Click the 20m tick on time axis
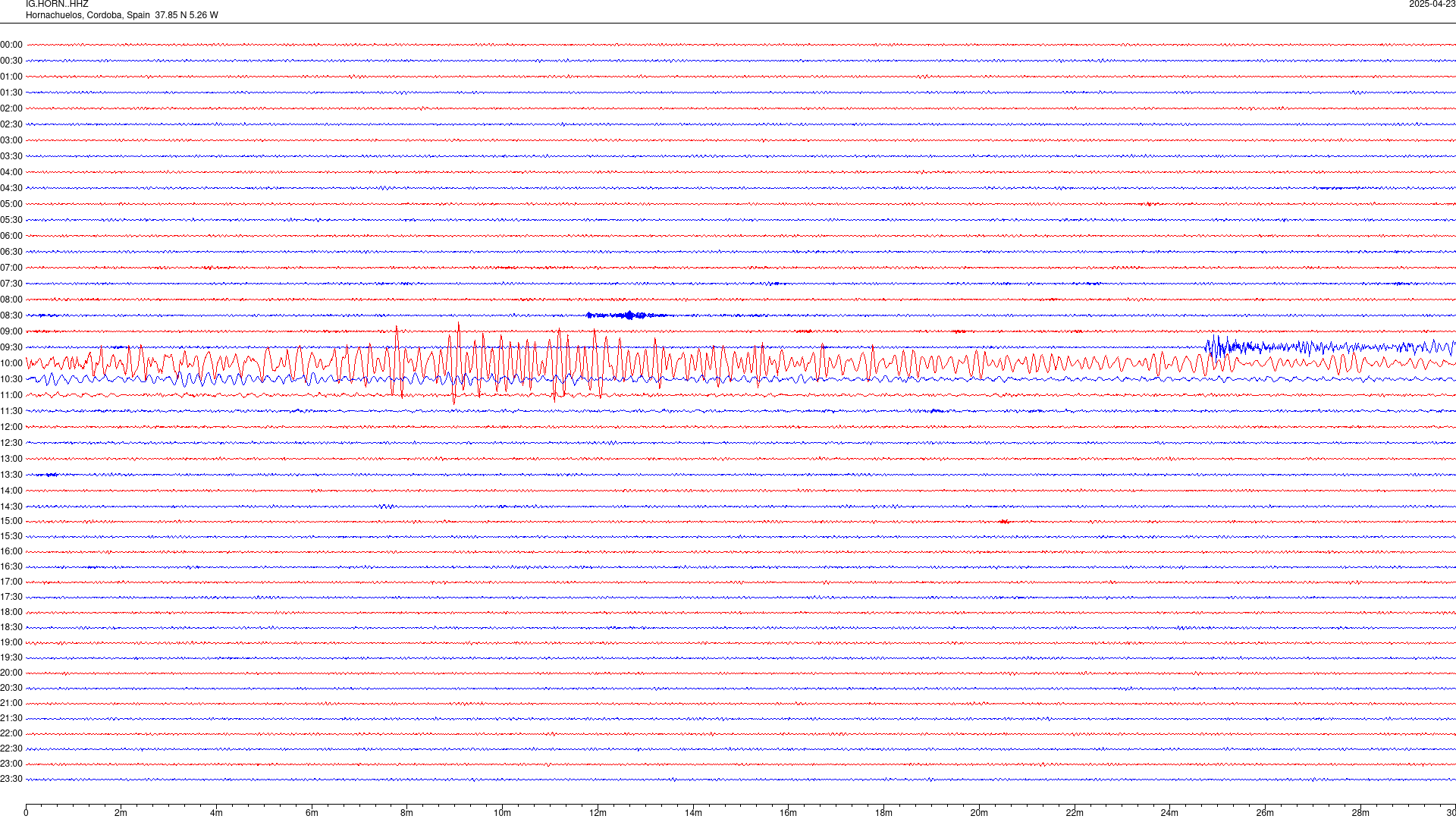 979,813
